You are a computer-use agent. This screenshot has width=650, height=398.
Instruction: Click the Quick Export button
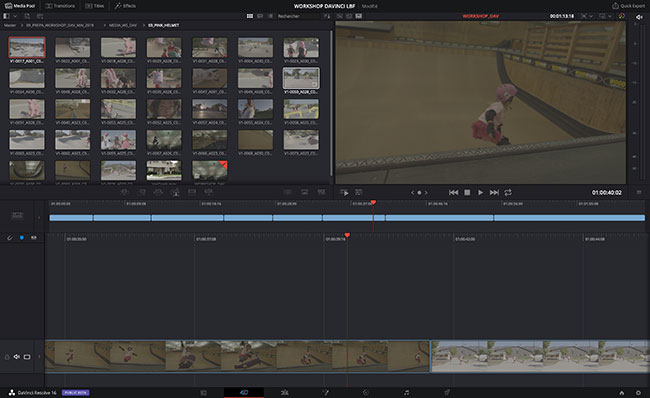click(x=628, y=6)
